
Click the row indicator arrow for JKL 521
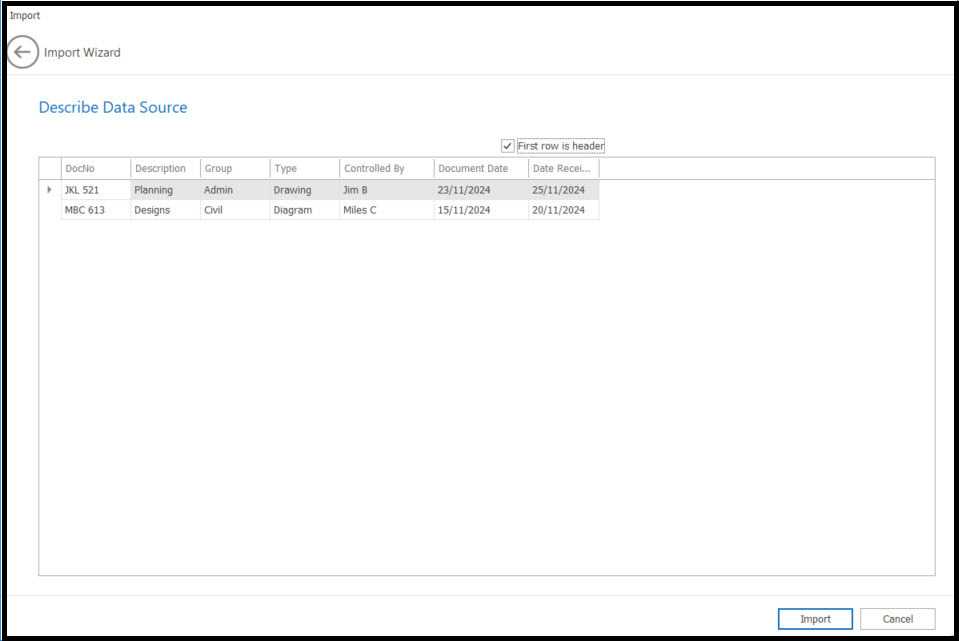tap(50, 190)
